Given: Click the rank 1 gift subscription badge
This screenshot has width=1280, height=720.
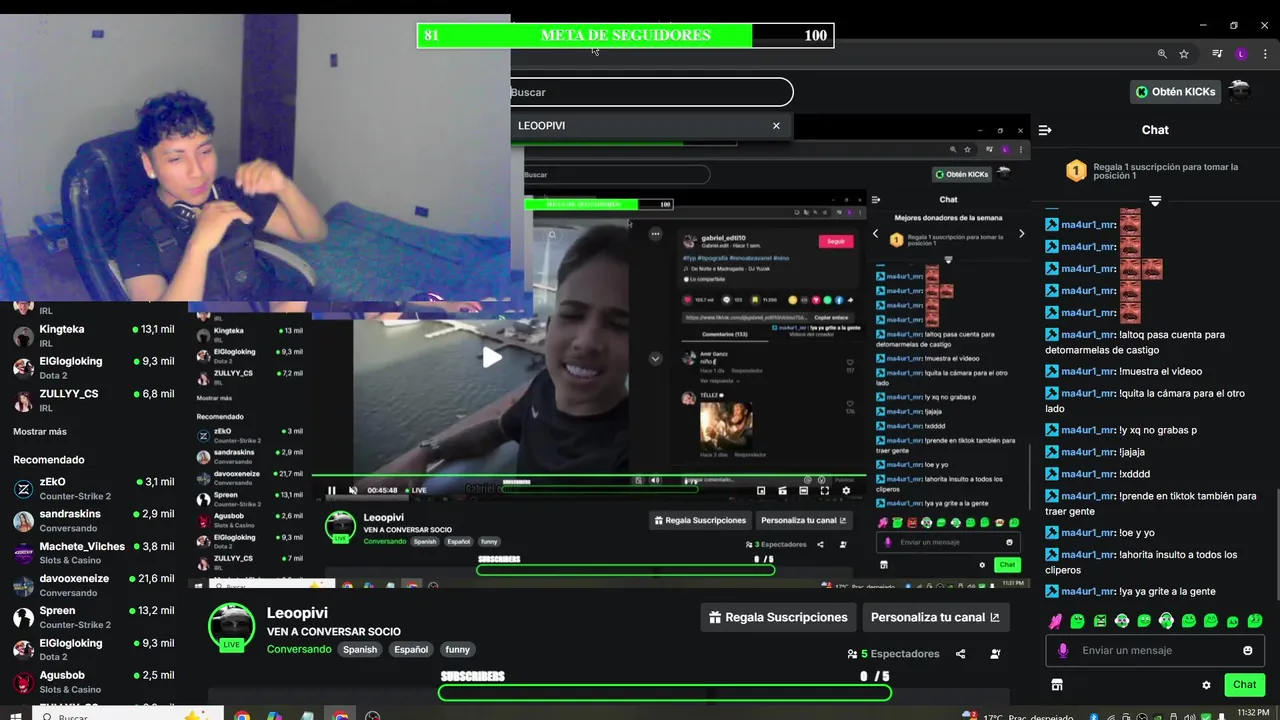Looking at the screenshot, I should 1076,172.
